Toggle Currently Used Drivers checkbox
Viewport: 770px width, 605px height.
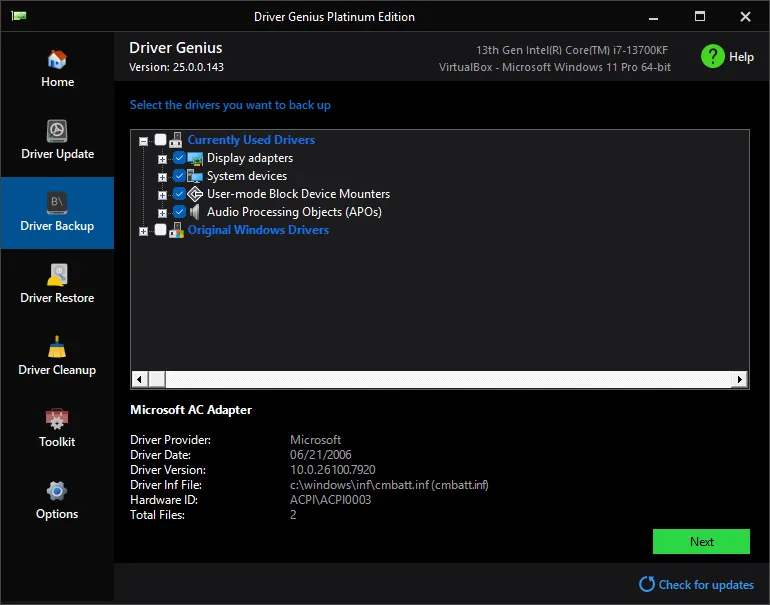[161, 140]
